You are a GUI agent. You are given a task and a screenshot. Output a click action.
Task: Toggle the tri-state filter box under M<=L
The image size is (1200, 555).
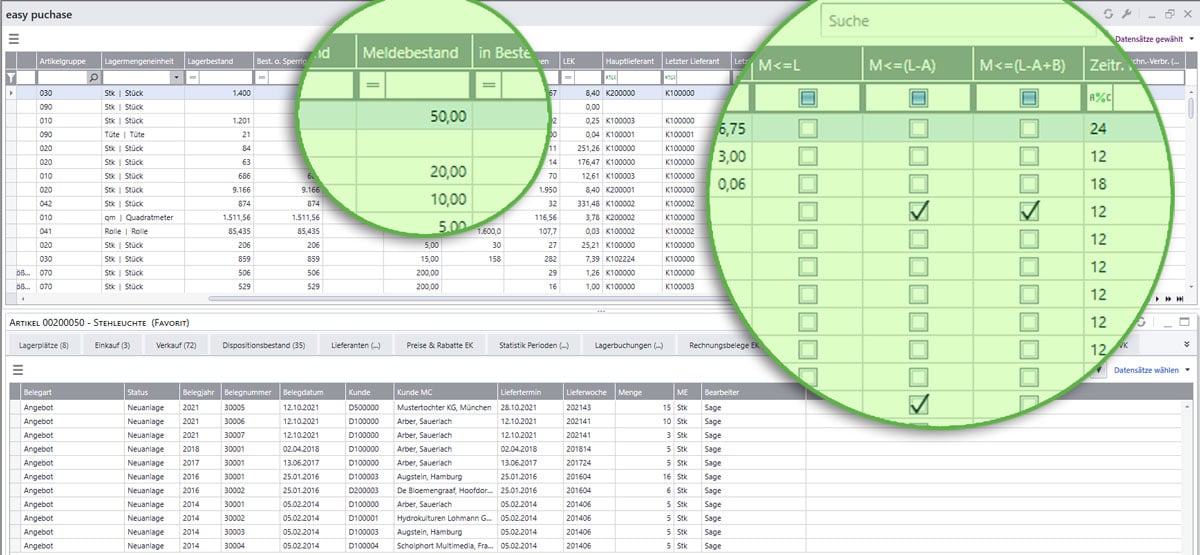point(808,97)
